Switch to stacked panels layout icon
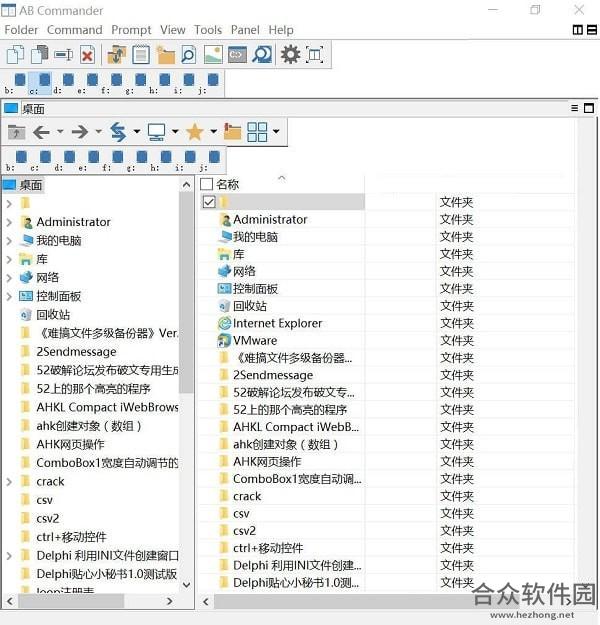This screenshot has width=600, height=625. click(x=592, y=30)
